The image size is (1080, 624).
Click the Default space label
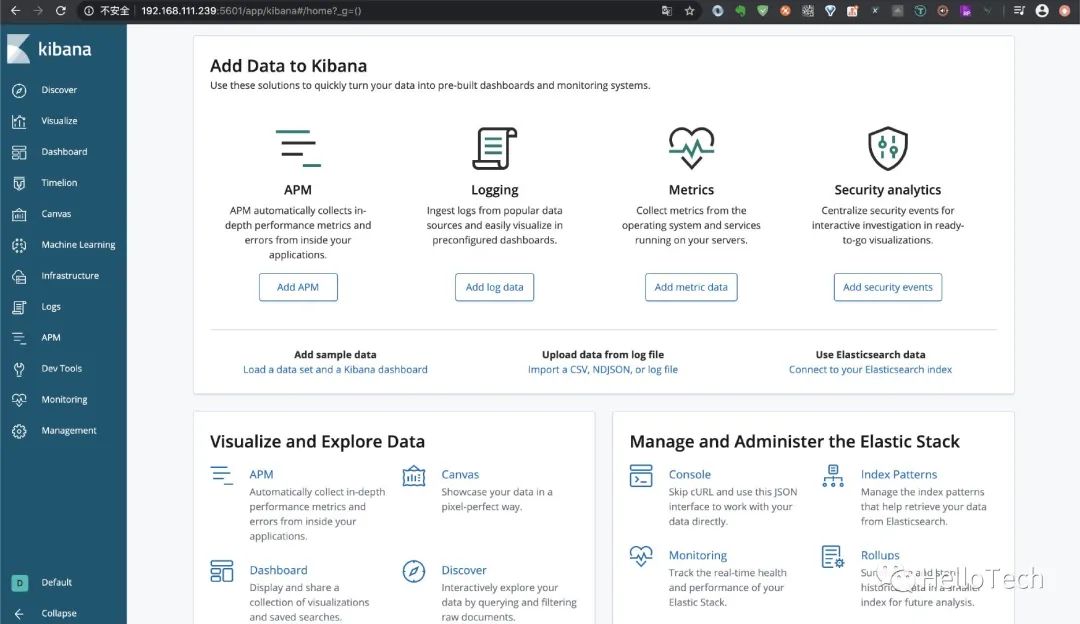pos(56,583)
